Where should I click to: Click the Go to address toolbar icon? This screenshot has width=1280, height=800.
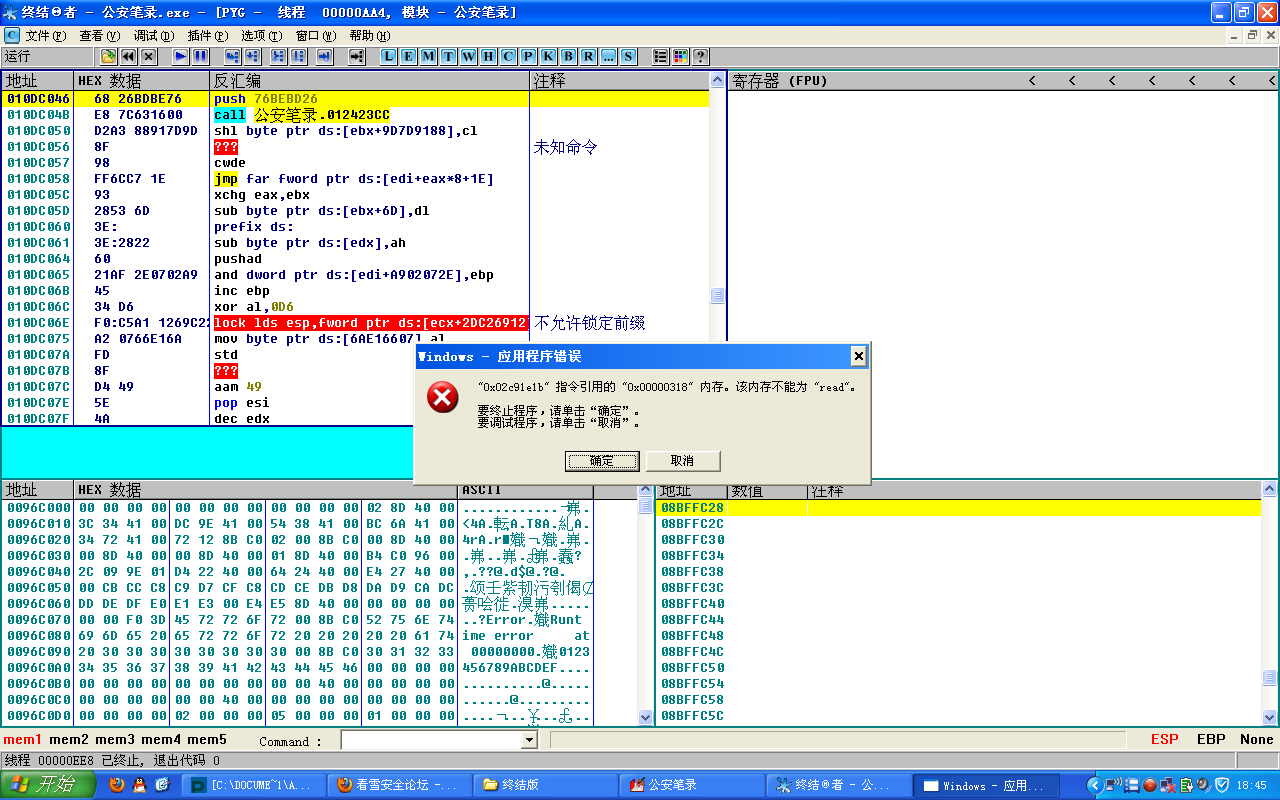click(356, 56)
